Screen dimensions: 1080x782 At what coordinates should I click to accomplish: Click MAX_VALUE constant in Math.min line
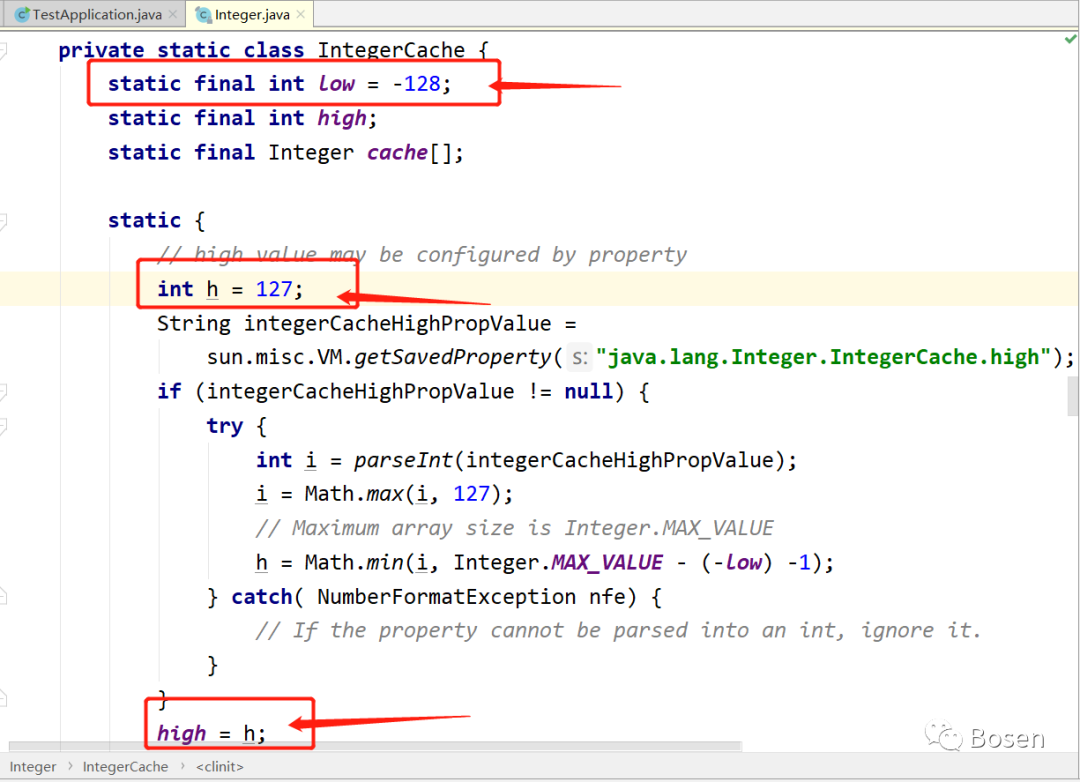(x=607, y=563)
